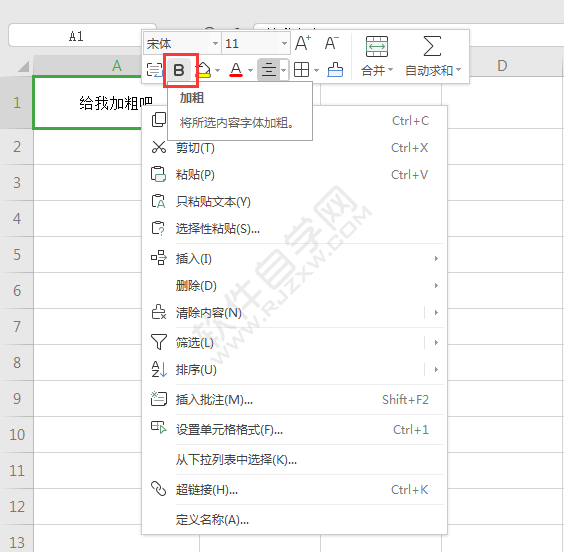The height and width of the screenshot is (552, 564).
Task: Expand the 合并 merge dropdown arrow
Action: [x=391, y=70]
